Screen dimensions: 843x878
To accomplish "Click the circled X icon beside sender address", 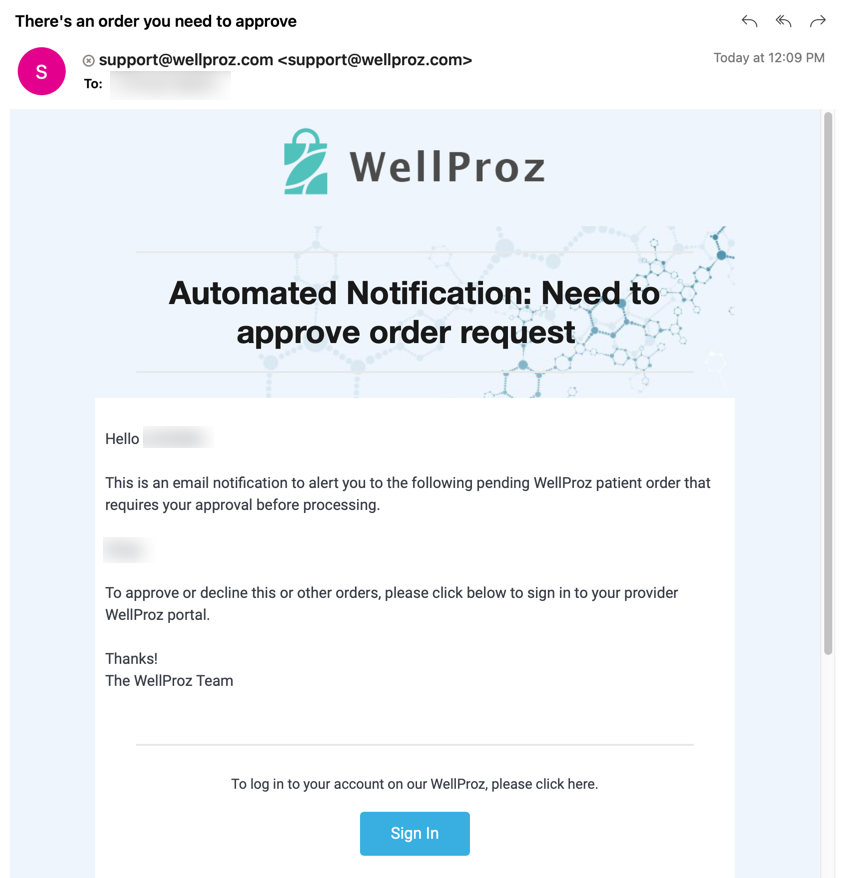I will click(x=89, y=60).
